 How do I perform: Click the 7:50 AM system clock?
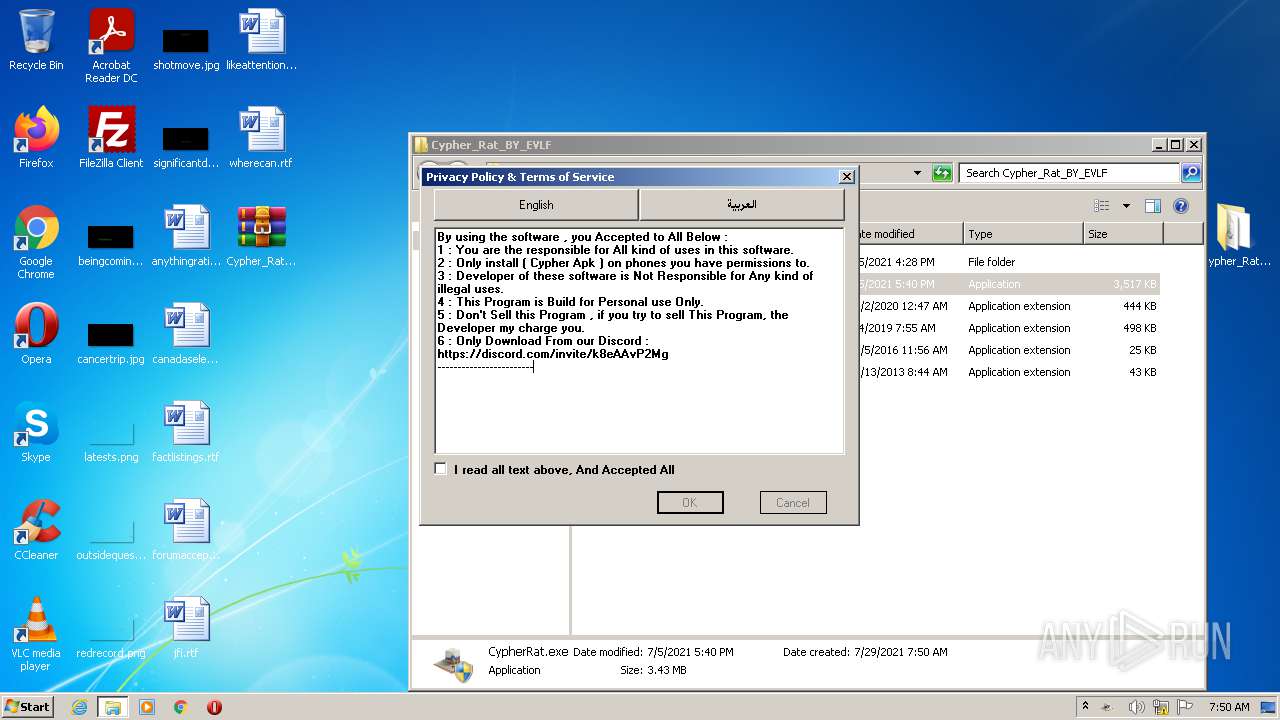[x=1229, y=707]
